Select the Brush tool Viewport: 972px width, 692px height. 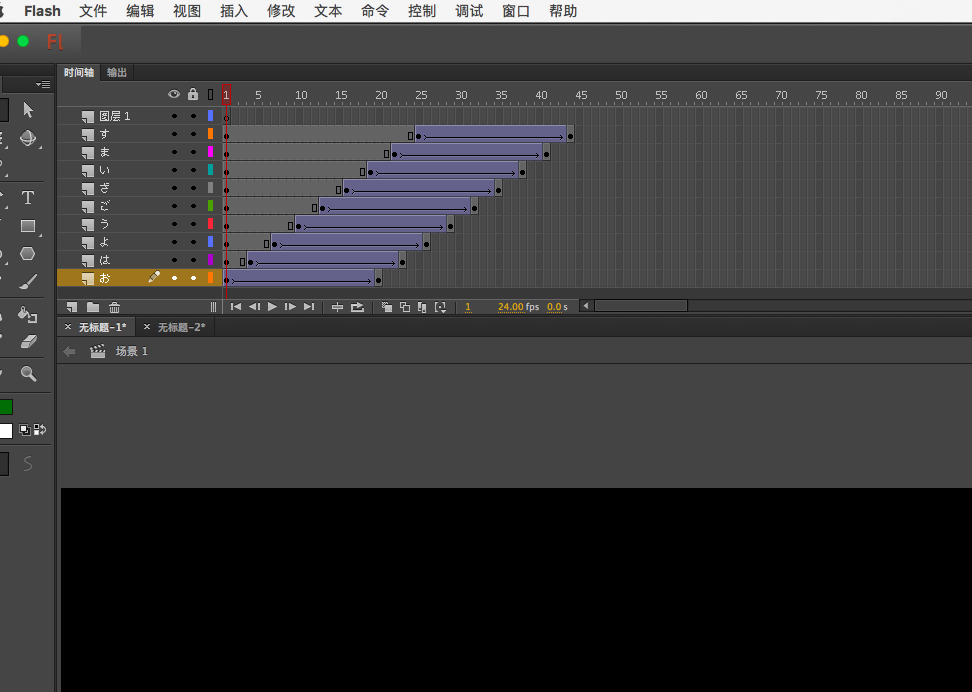(x=28, y=282)
